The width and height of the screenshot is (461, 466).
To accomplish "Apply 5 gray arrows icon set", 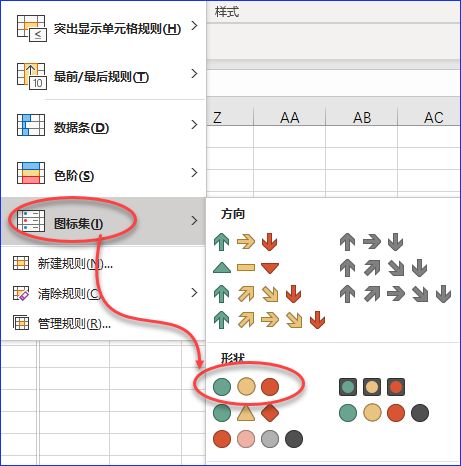I will [x=395, y=294].
